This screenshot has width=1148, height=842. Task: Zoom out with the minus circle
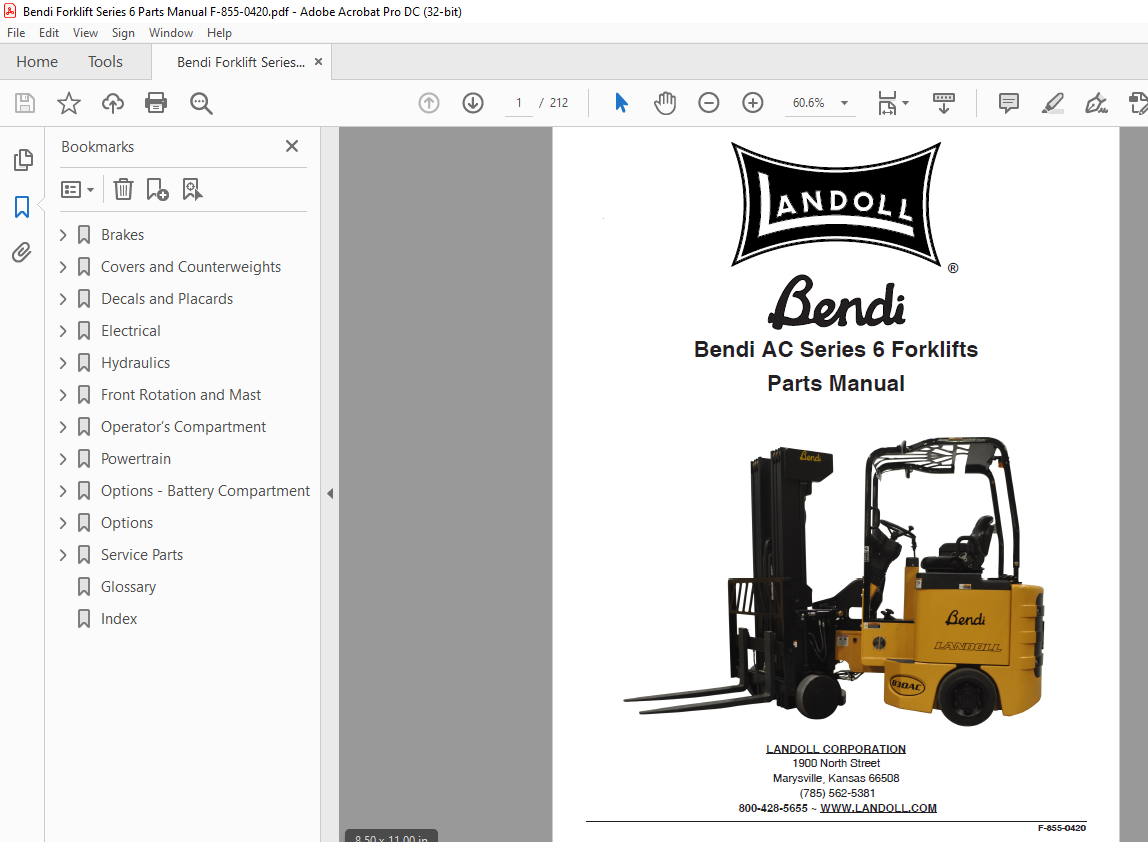(709, 103)
